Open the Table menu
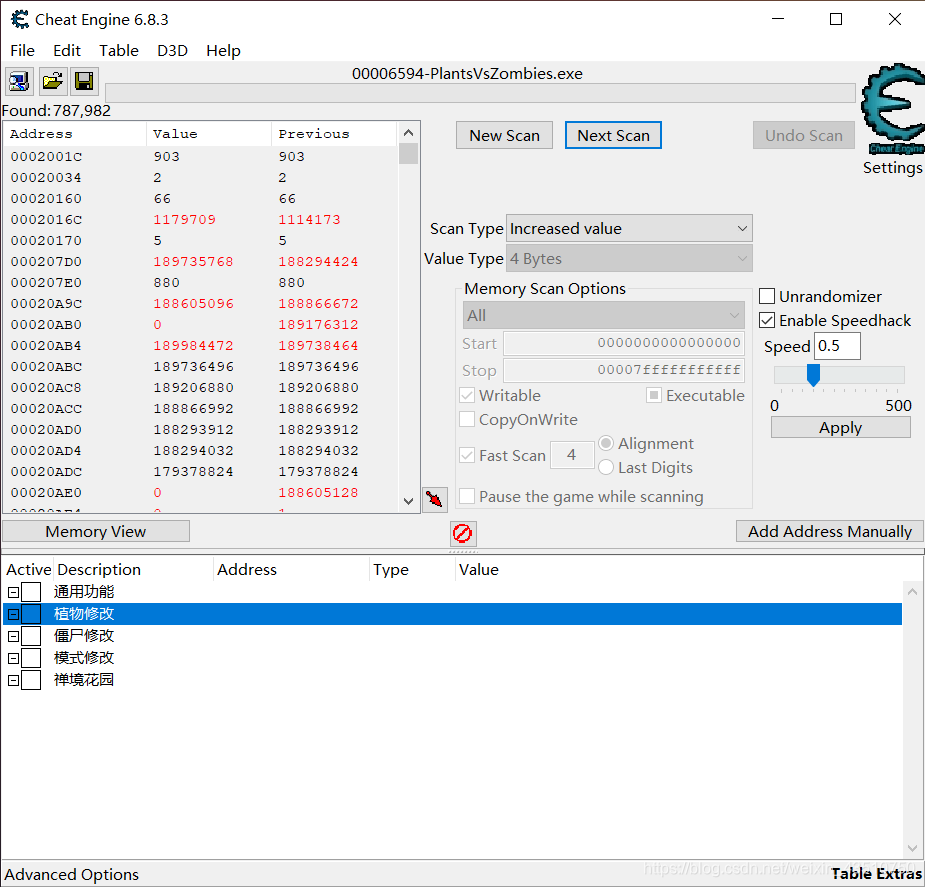Screen dimensions: 925x887 point(119,51)
